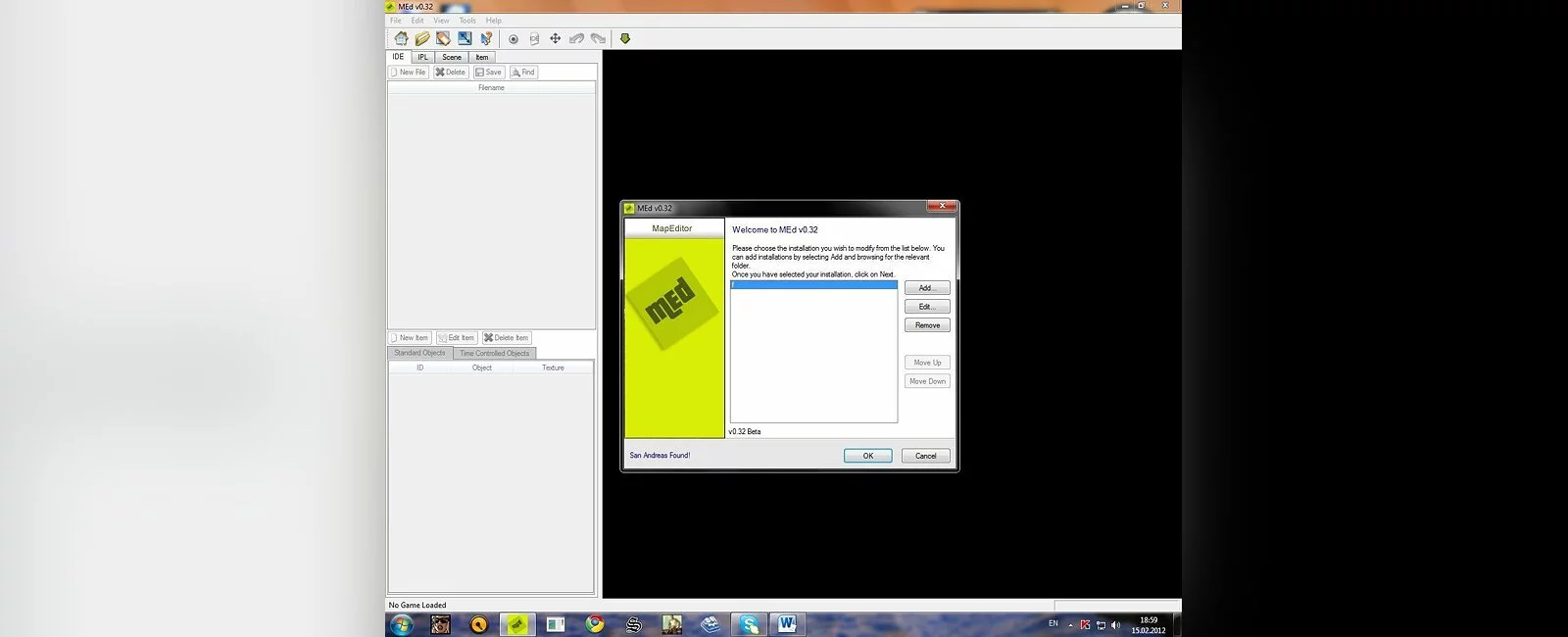Click the MEd icon in the taskbar
Viewport: 1568px width, 637px height.
(x=517, y=624)
